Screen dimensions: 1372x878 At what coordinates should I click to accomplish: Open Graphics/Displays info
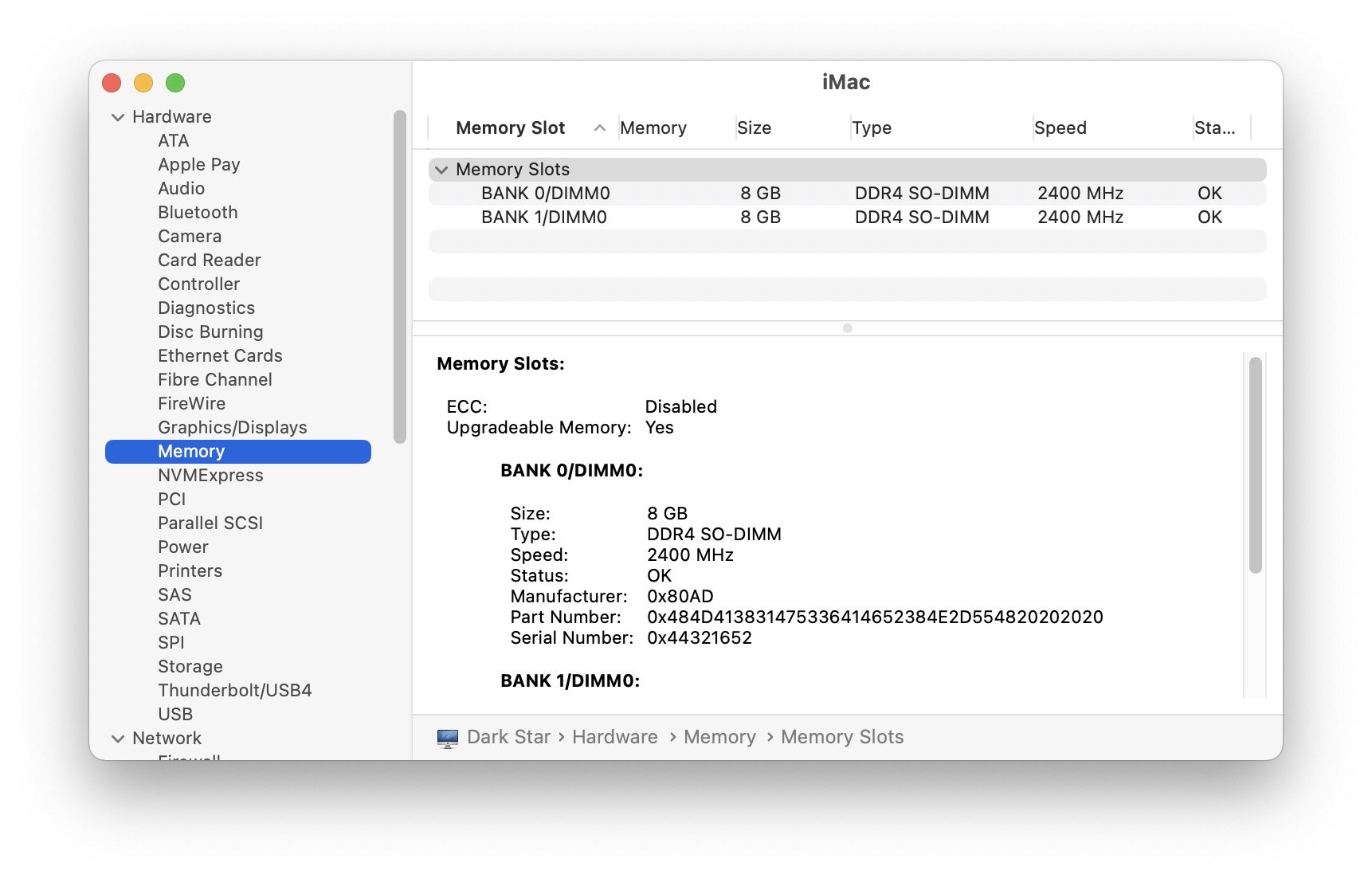[x=233, y=428]
